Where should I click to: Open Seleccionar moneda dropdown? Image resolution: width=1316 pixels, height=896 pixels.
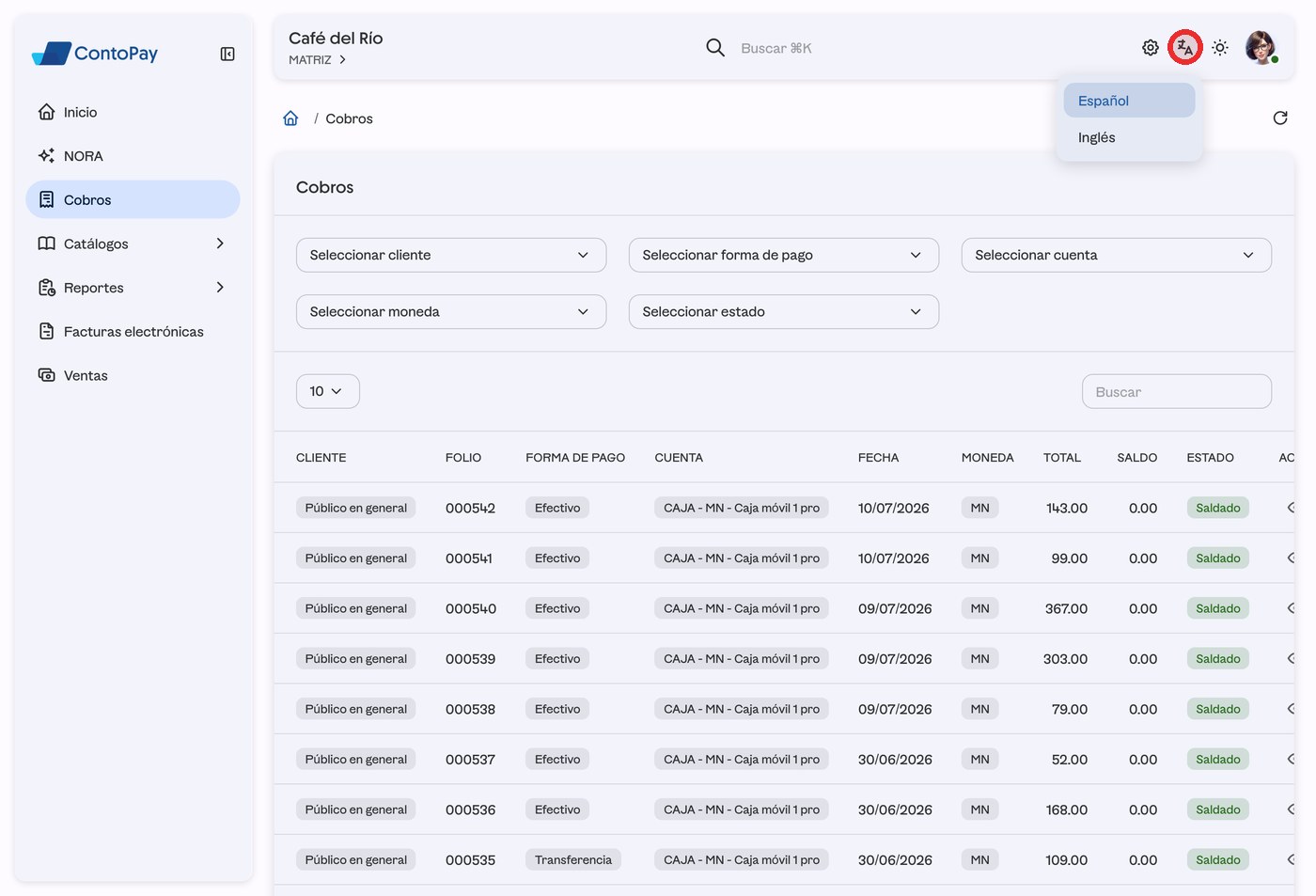451,311
